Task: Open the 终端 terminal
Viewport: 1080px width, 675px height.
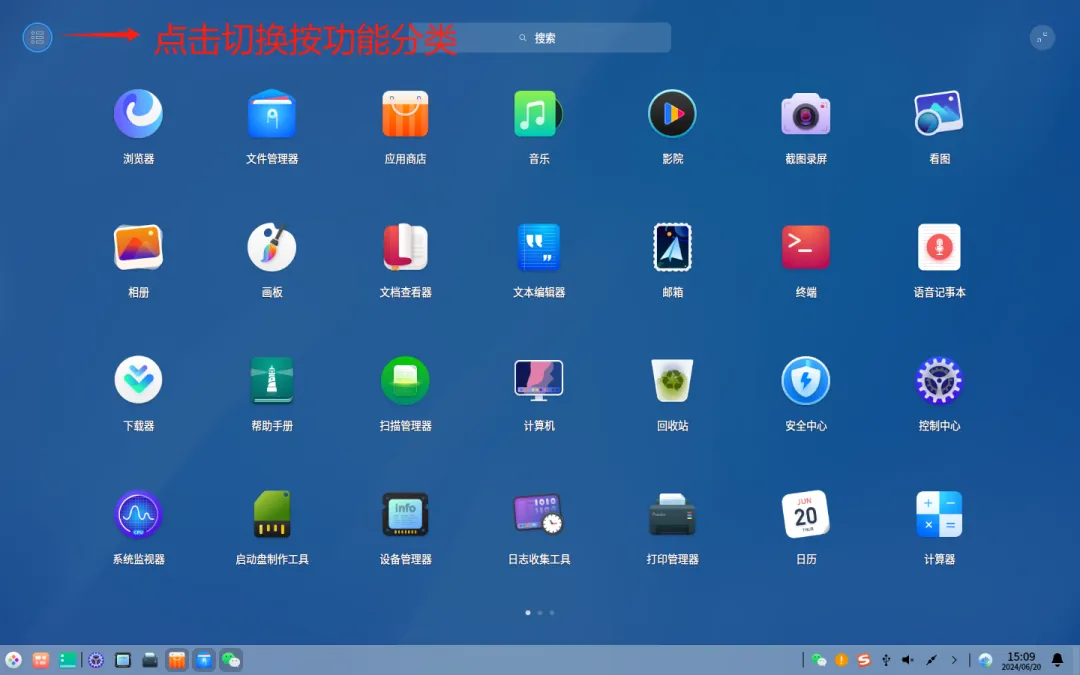Action: coord(806,247)
